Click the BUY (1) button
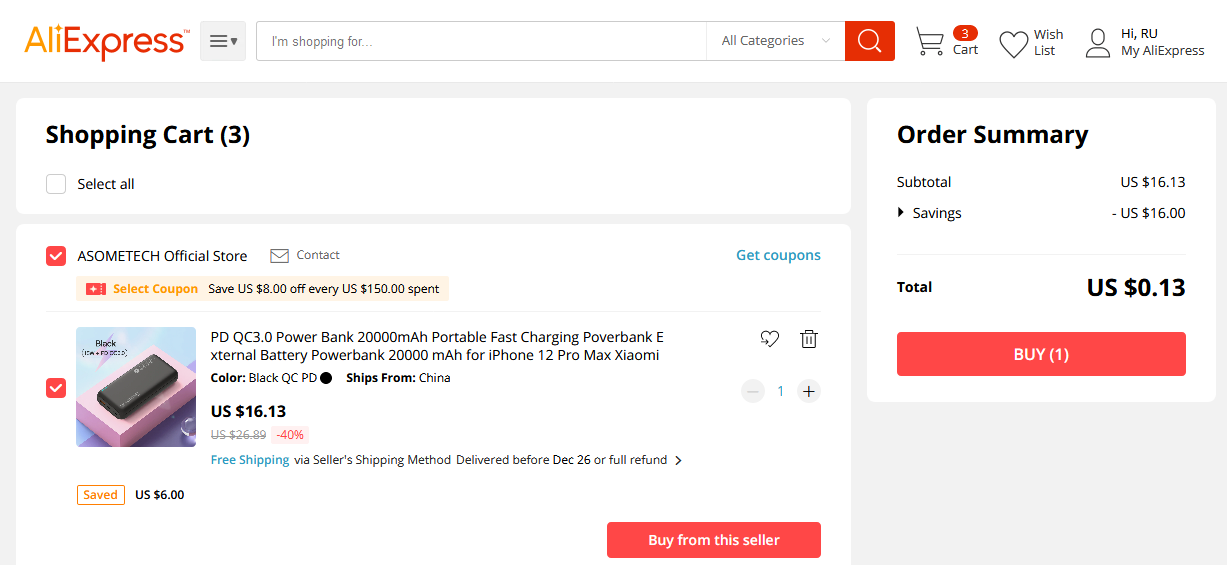The width and height of the screenshot is (1227, 565). pos(1041,354)
